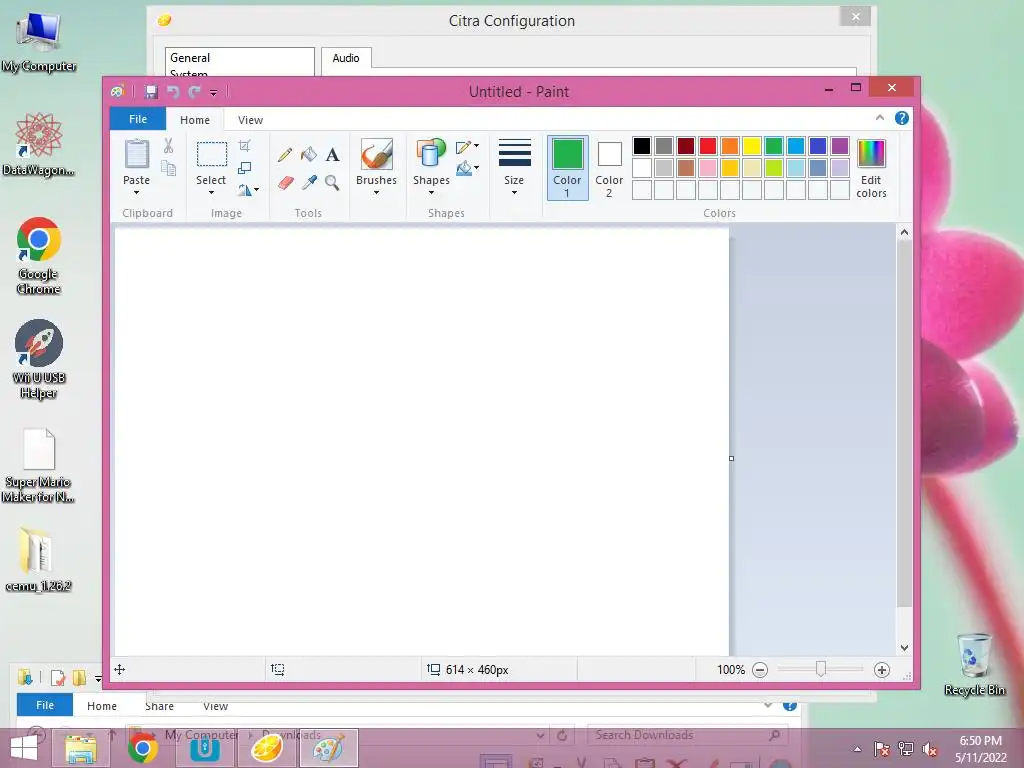Expand the Brushes dropdown arrow

377,193
